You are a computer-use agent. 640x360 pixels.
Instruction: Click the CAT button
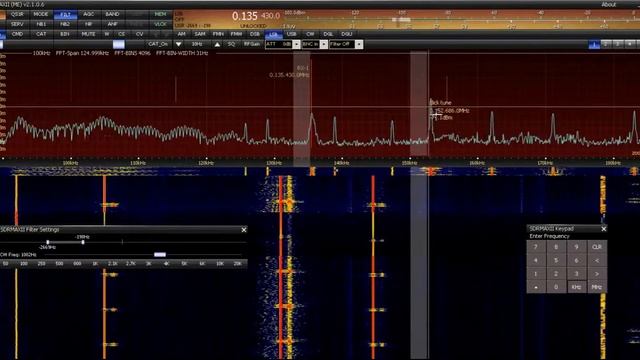pyautogui.click(x=41, y=34)
